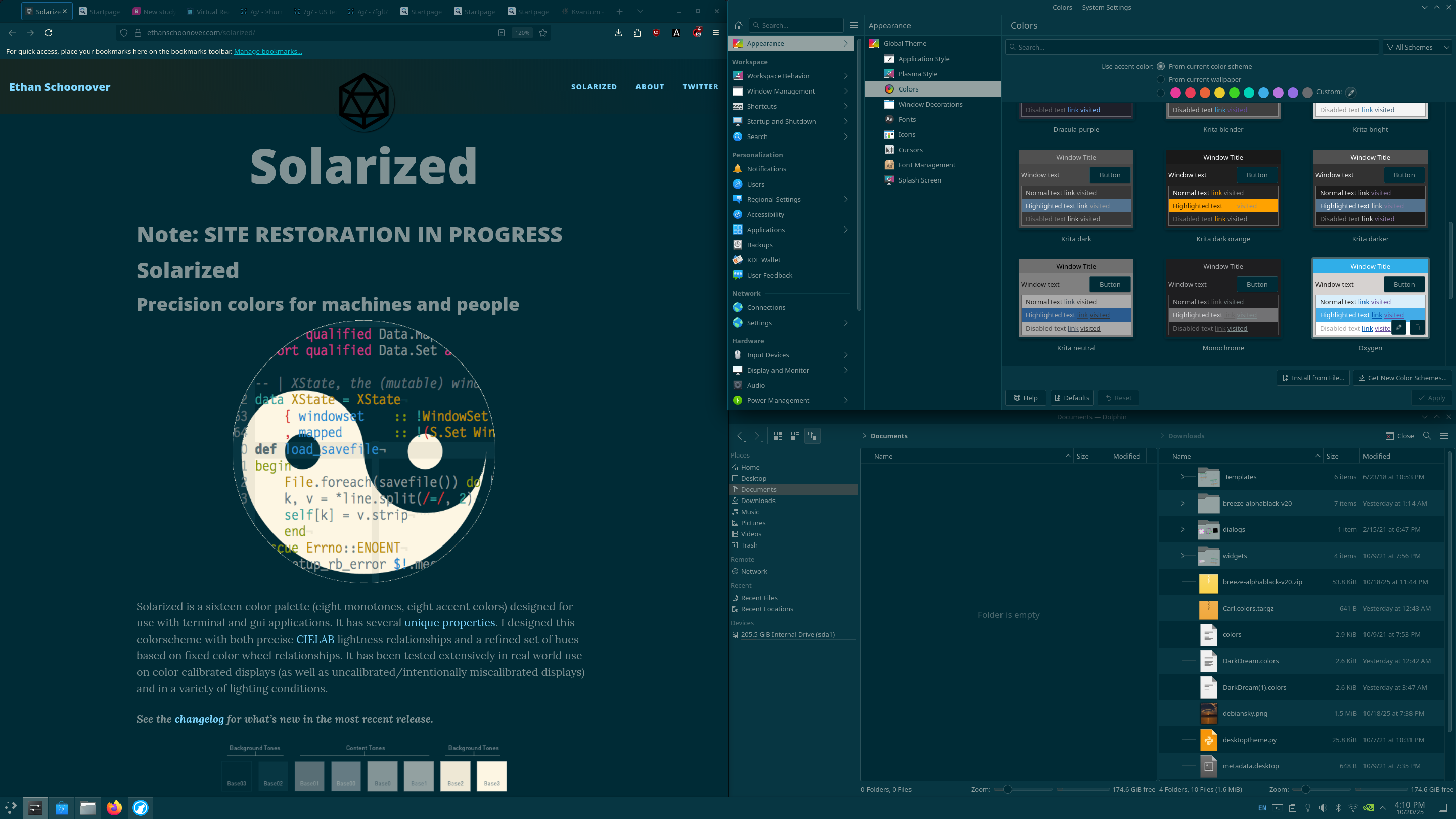Select the custom accent color radio
The height and width of the screenshot is (819, 1456).
pos(1160,93)
